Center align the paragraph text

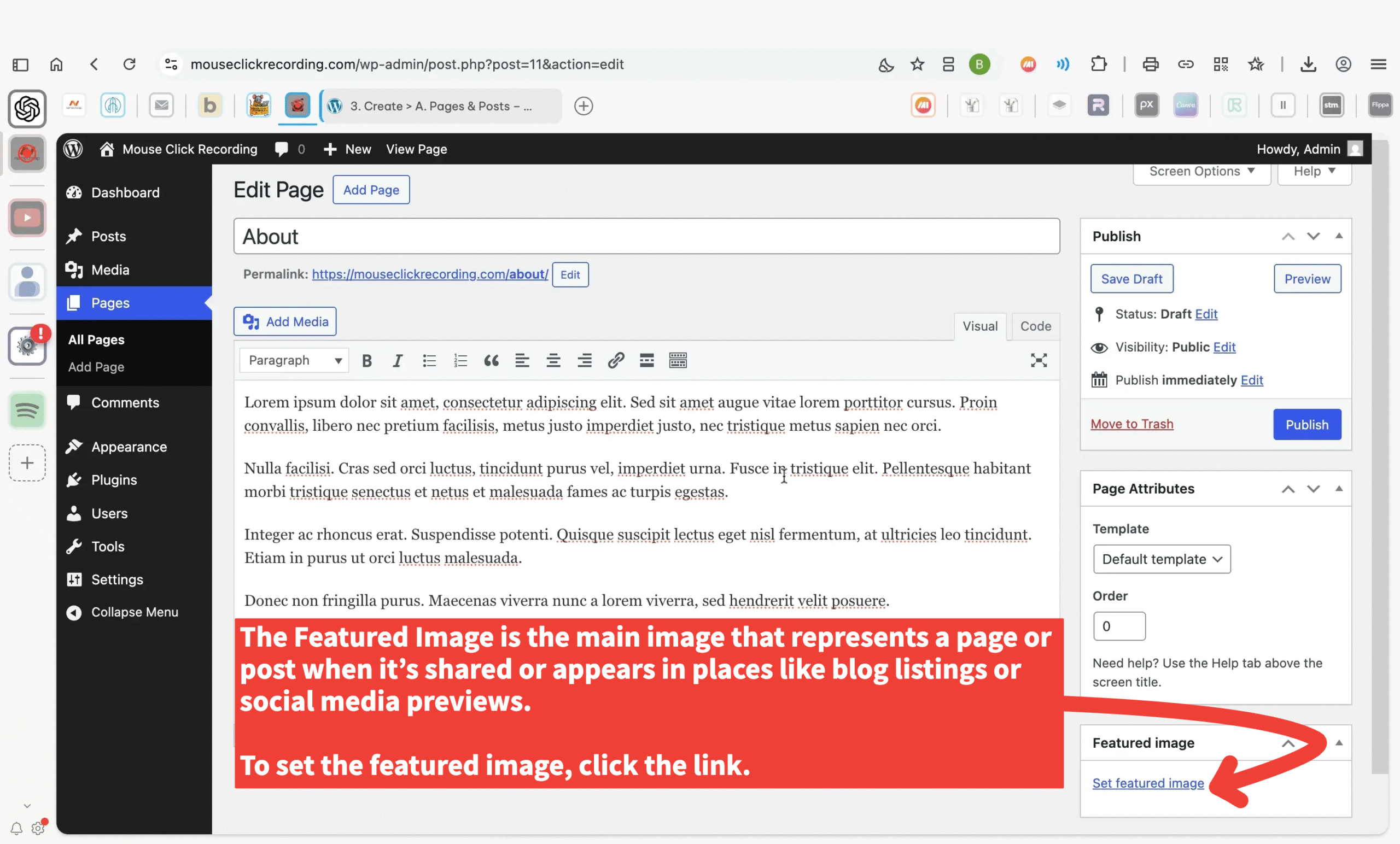[553, 361]
